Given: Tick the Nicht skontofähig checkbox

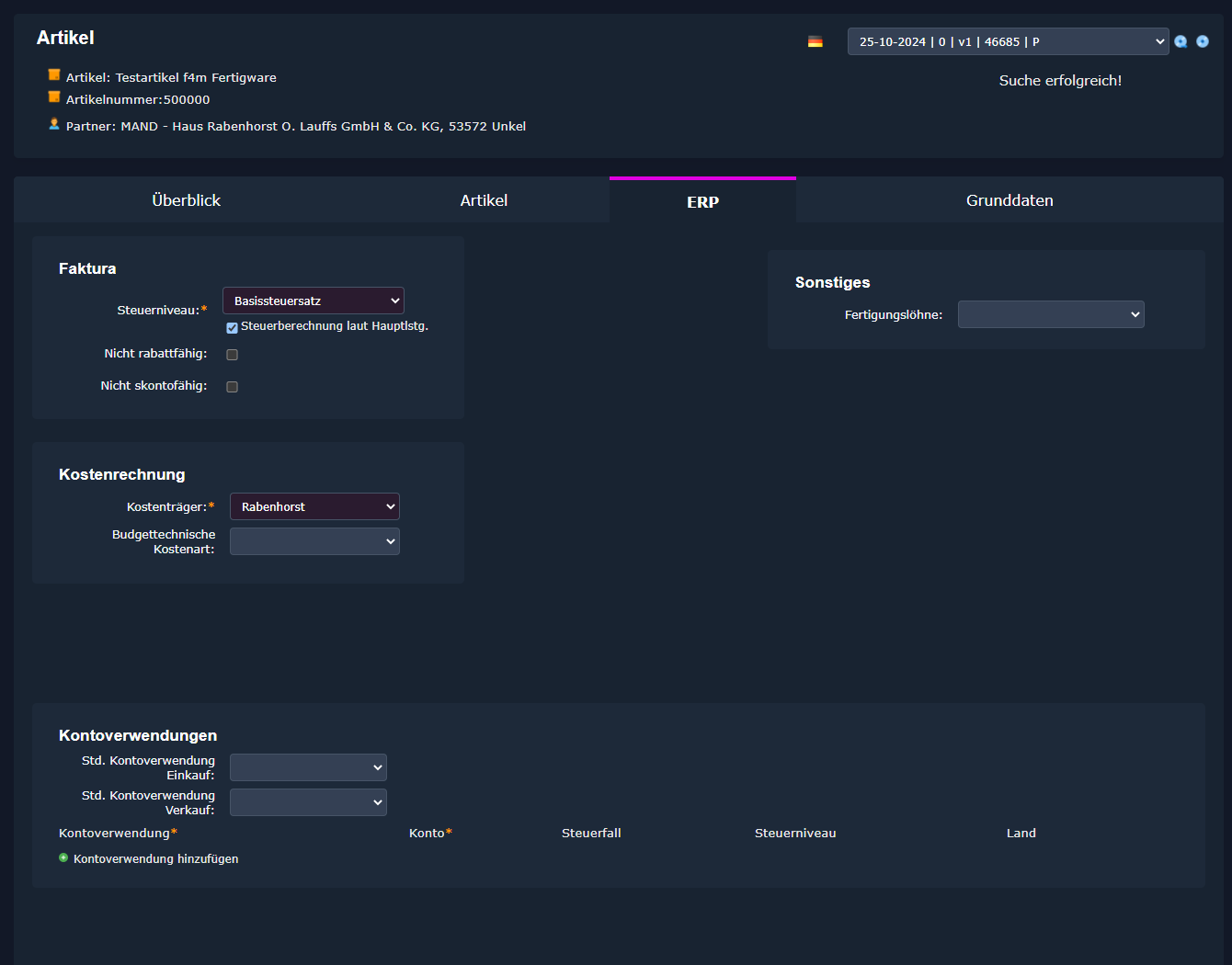Looking at the screenshot, I should point(232,387).
